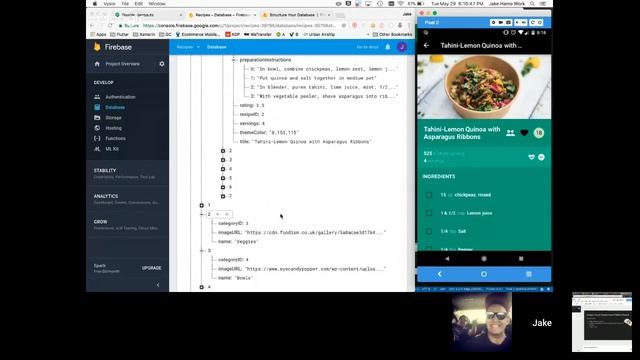Select the themeColor "0,153,115" value

[284, 133]
